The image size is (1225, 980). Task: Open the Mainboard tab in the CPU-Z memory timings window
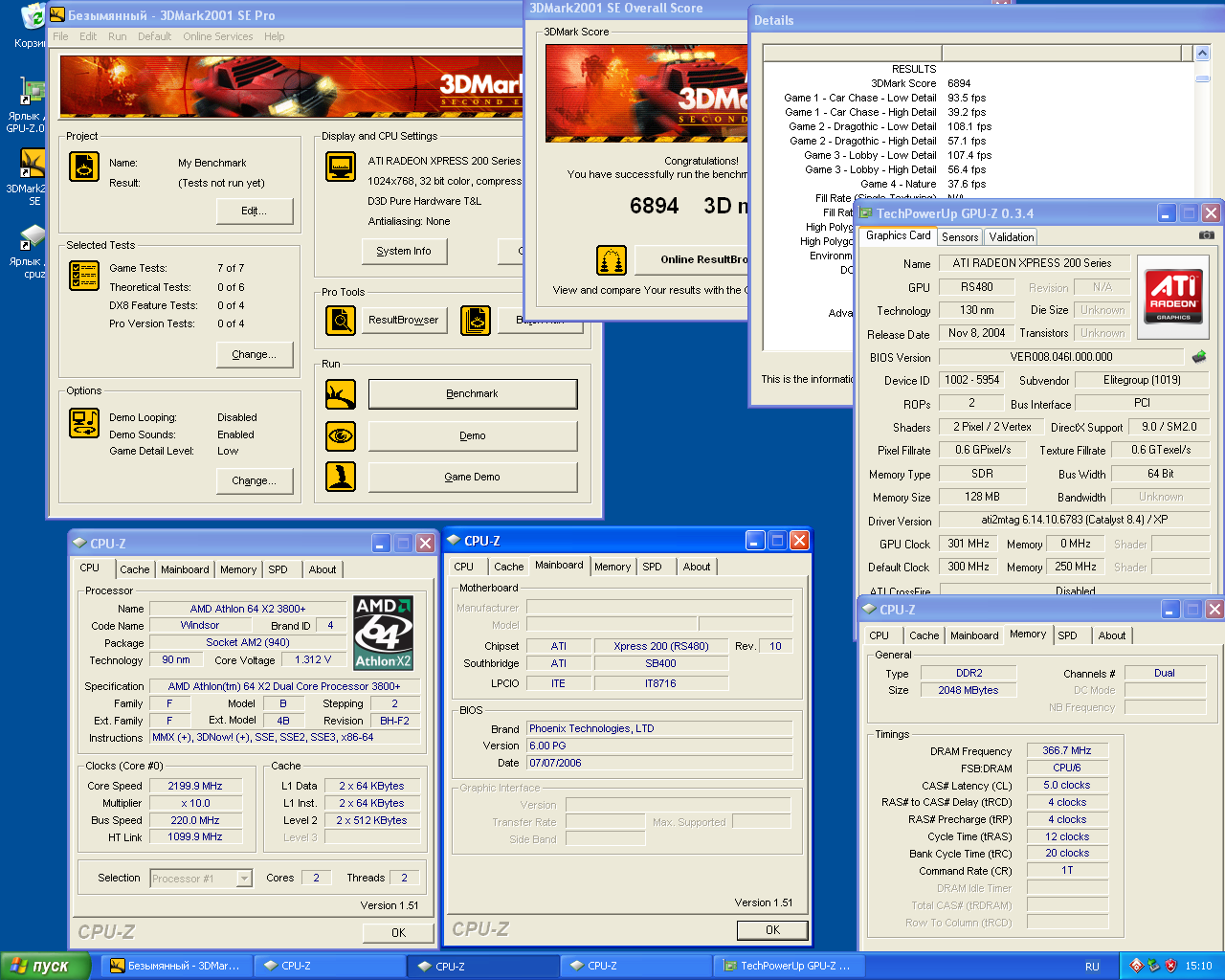[x=974, y=635]
